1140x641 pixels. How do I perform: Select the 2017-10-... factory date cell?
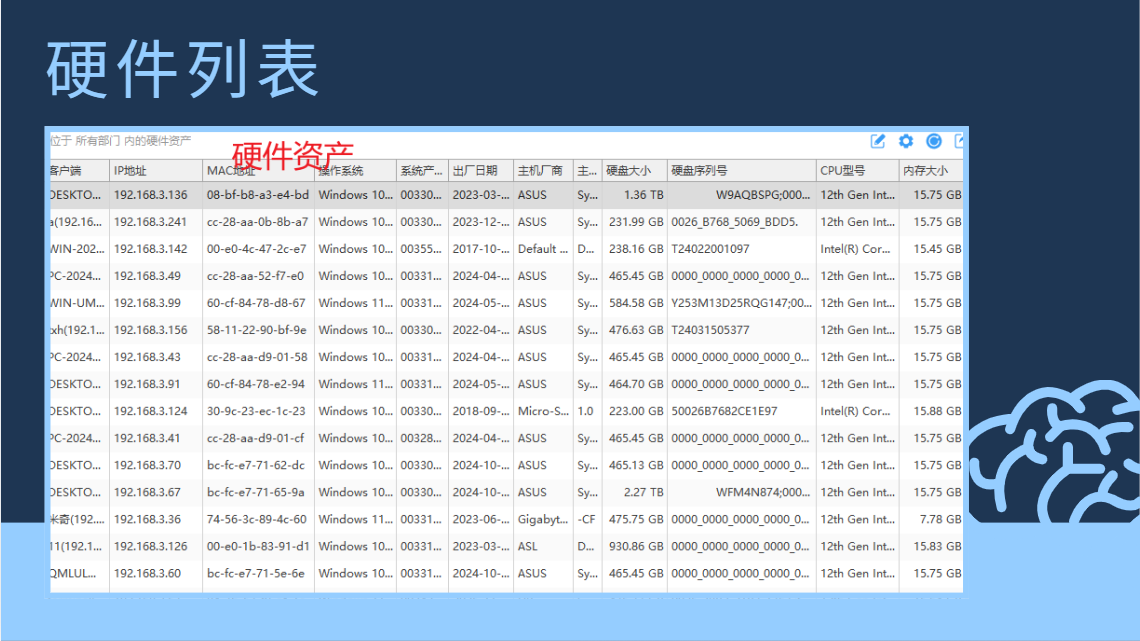[481, 249]
